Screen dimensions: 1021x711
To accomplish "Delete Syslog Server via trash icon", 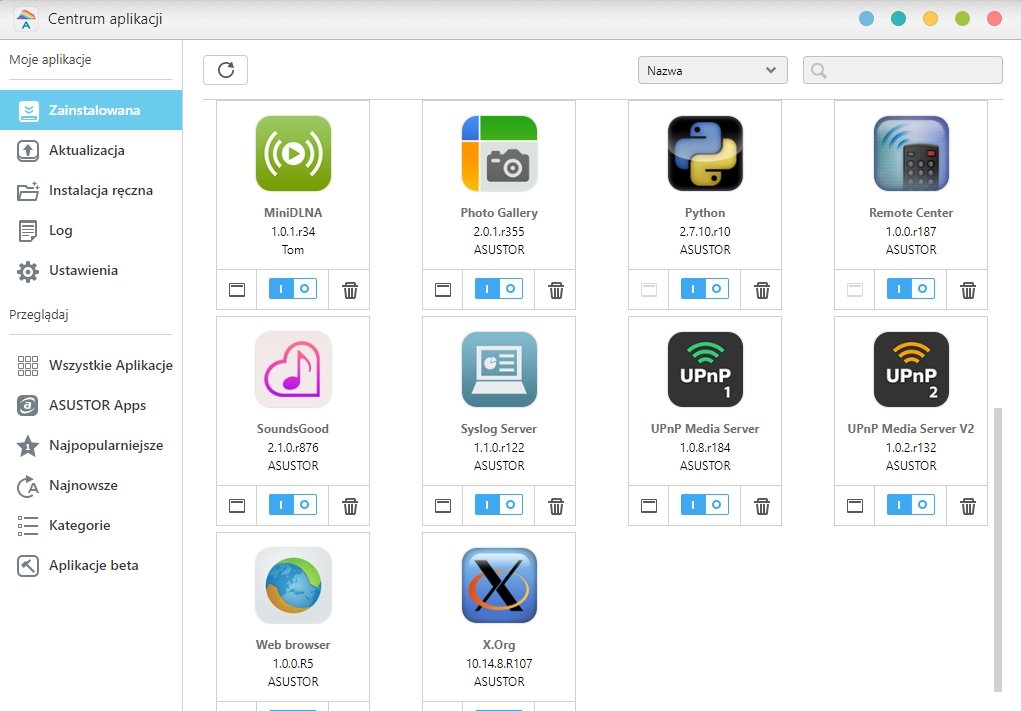I will pyautogui.click(x=555, y=506).
